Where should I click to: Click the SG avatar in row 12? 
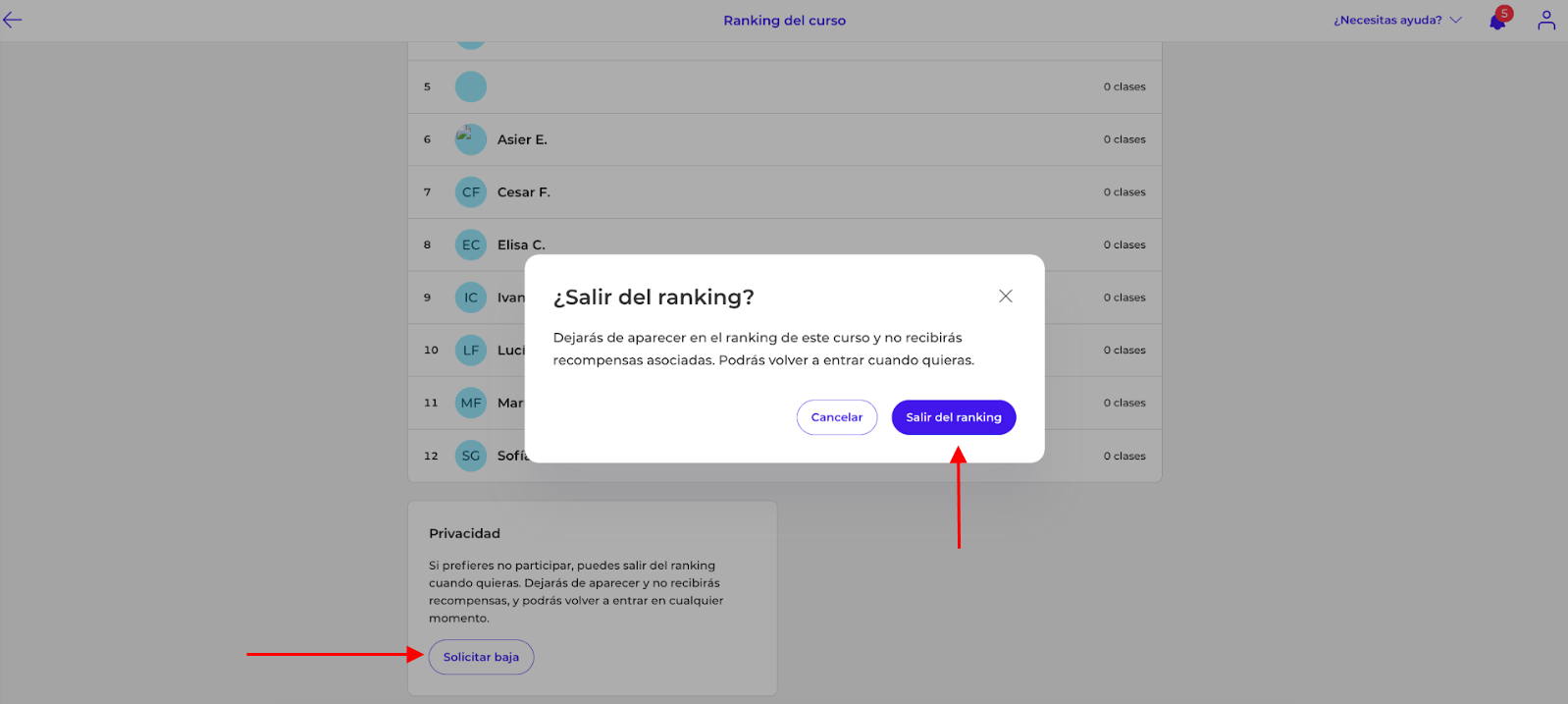click(x=471, y=456)
